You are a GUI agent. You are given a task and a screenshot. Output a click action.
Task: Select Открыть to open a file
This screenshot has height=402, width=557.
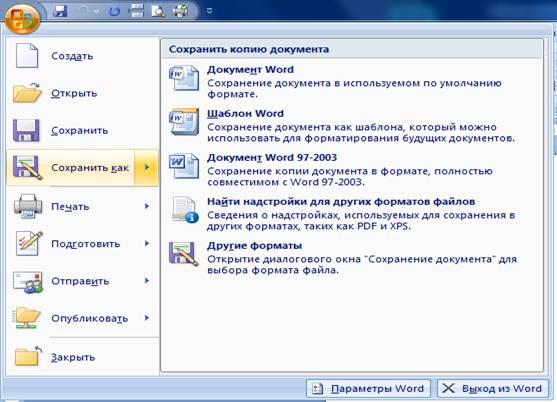click(x=82, y=93)
